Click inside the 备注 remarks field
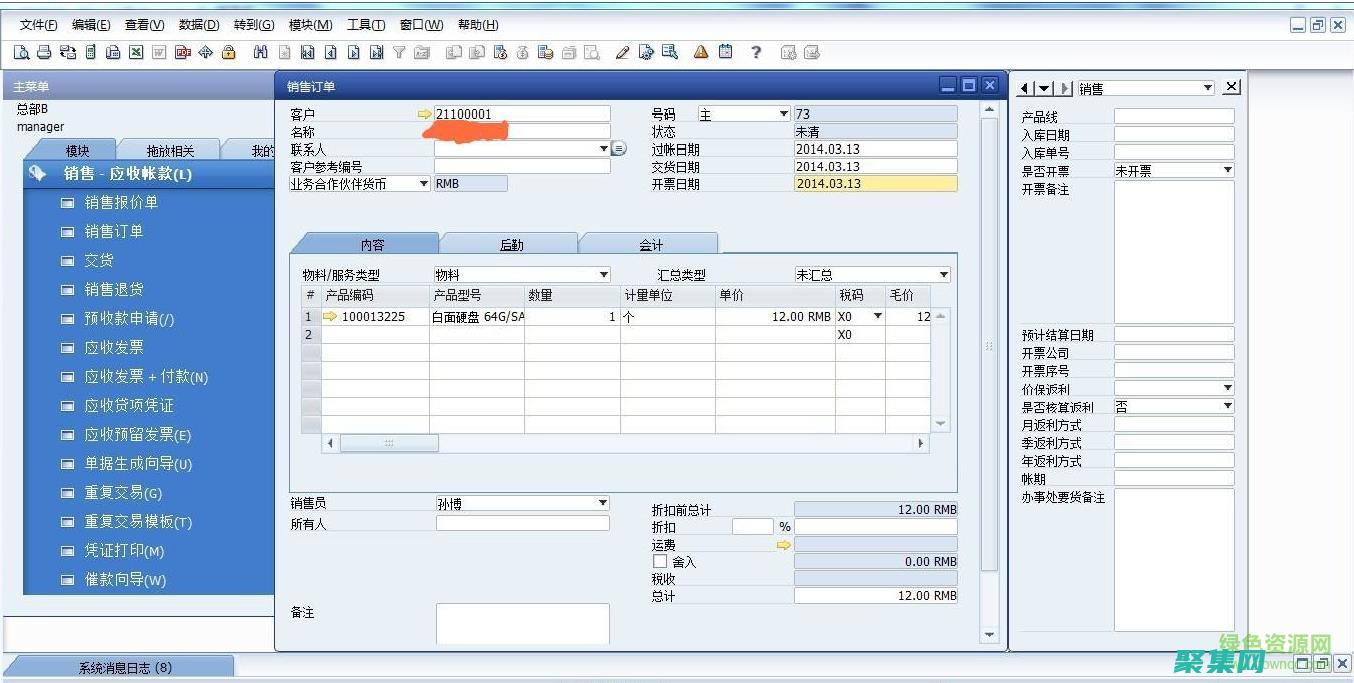 coord(520,622)
